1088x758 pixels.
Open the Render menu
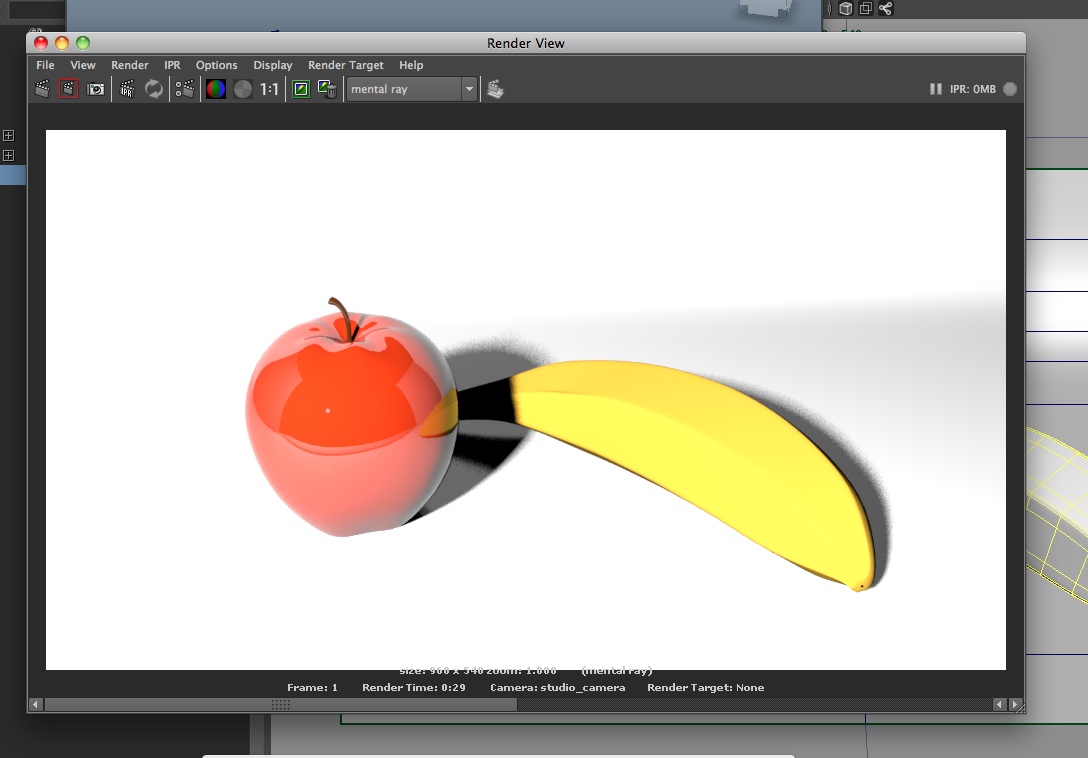[x=129, y=65]
